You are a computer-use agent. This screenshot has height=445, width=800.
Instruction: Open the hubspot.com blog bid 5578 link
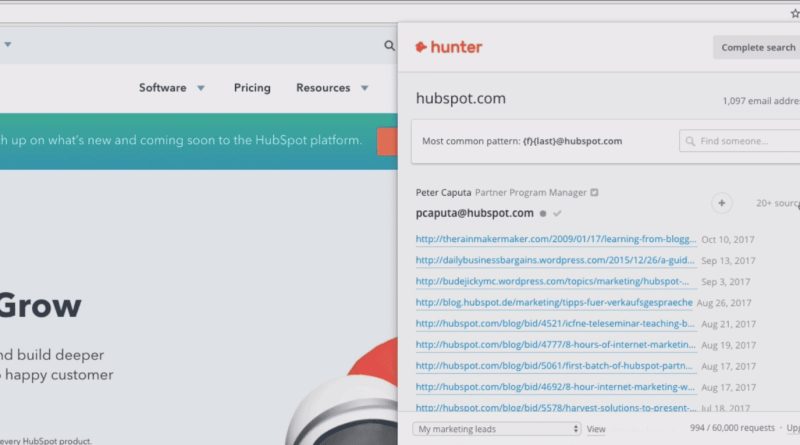coord(556,407)
